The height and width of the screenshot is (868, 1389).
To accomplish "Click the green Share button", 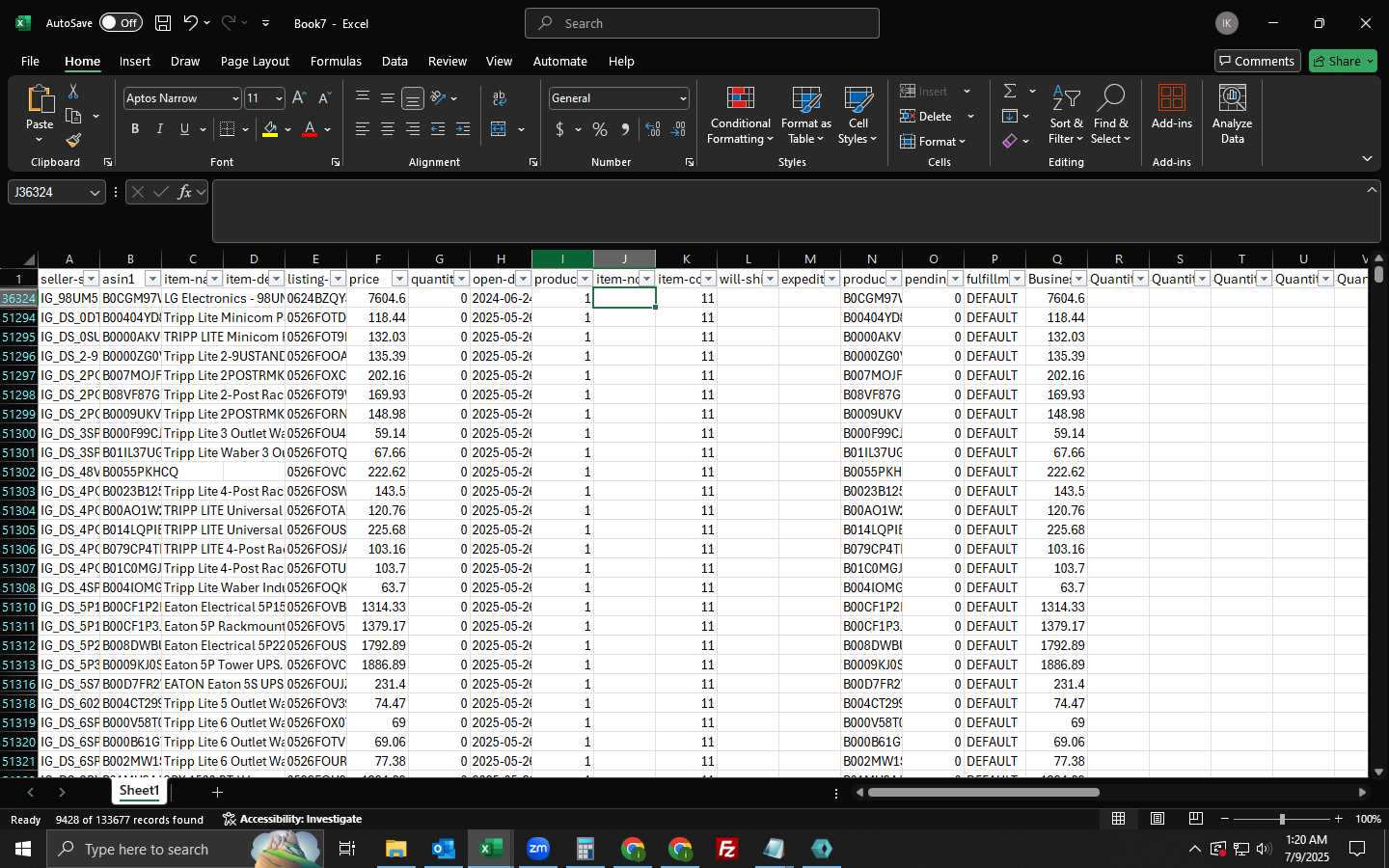I will [1343, 61].
